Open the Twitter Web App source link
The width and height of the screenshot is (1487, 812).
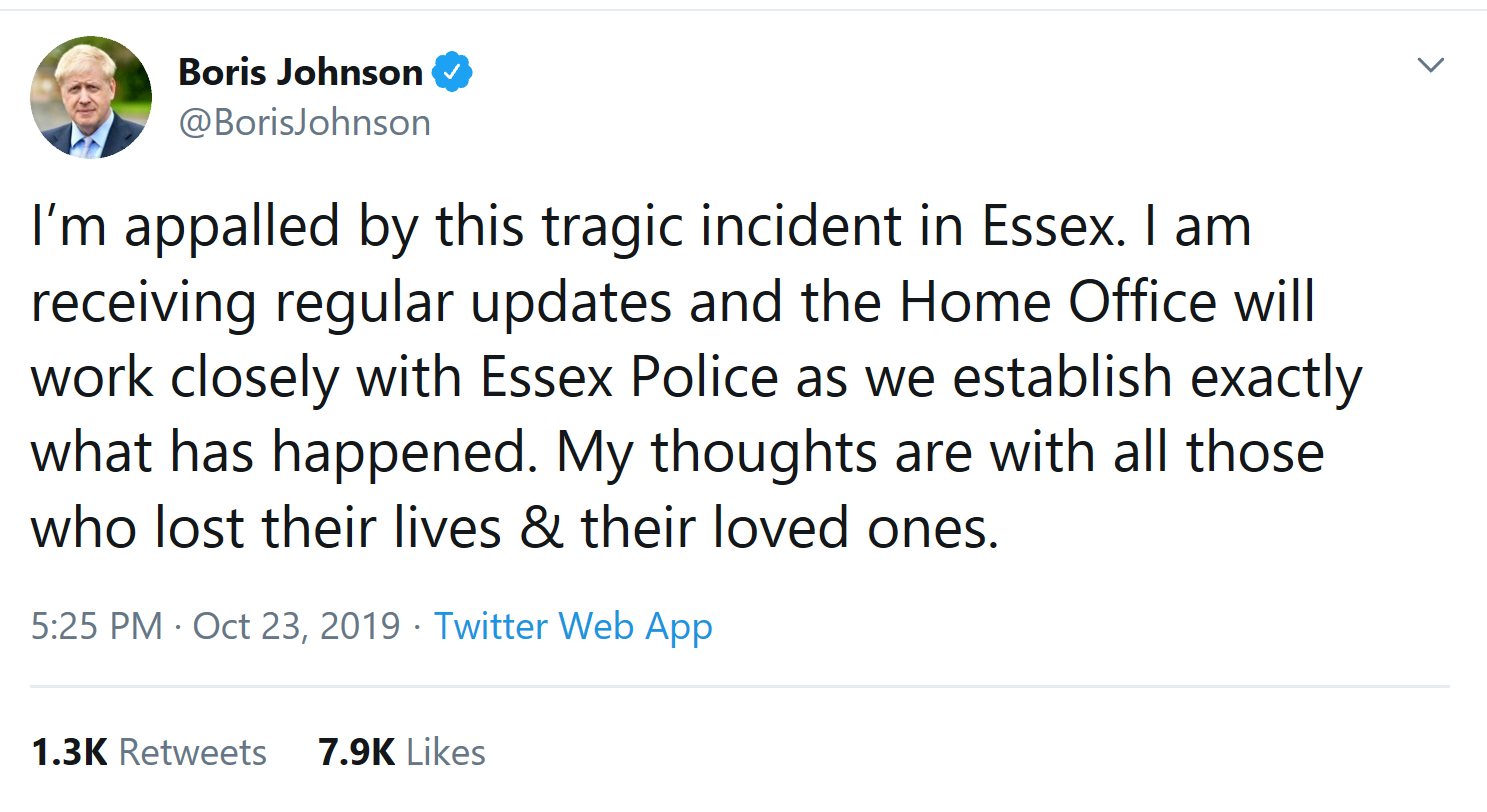(573, 626)
